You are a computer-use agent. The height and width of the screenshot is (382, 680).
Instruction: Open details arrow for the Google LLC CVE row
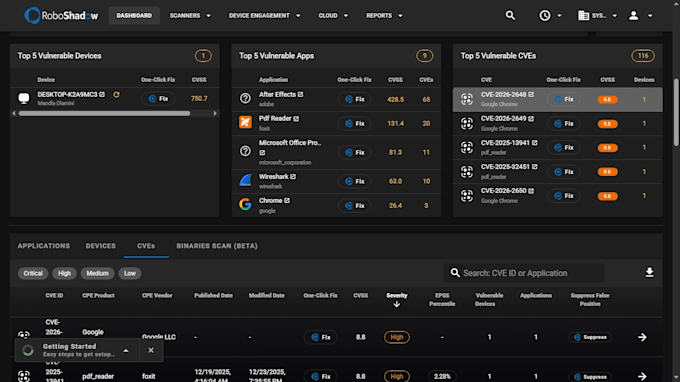click(x=642, y=337)
